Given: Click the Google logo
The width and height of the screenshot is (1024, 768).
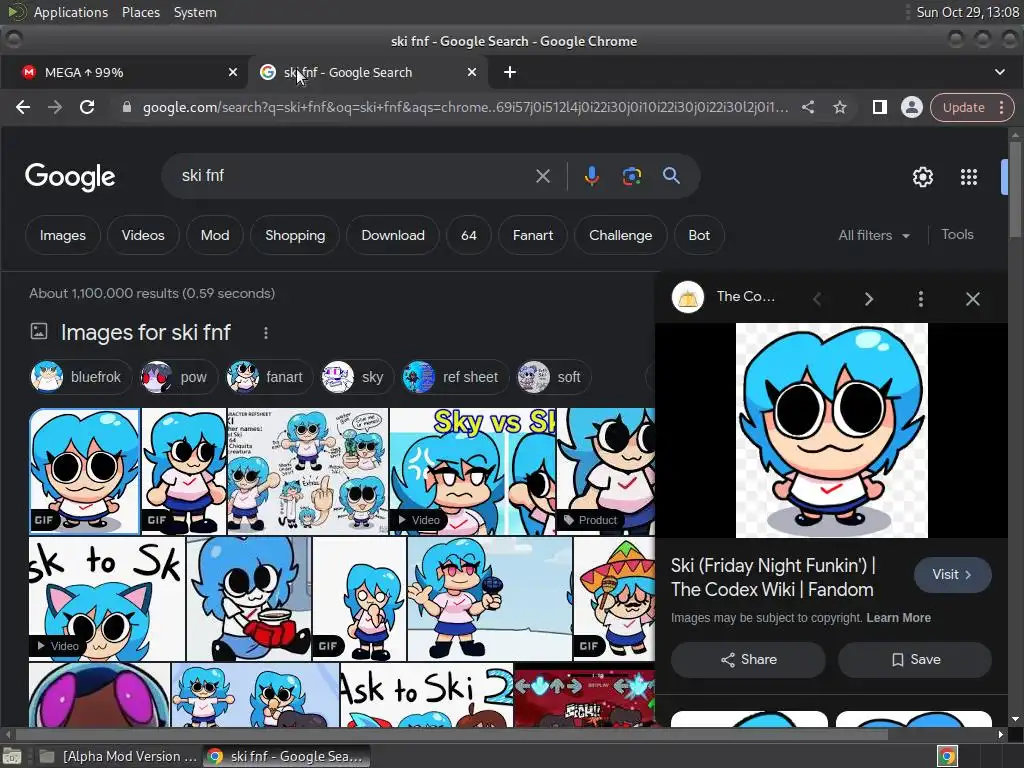Looking at the screenshot, I should pos(70,176).
